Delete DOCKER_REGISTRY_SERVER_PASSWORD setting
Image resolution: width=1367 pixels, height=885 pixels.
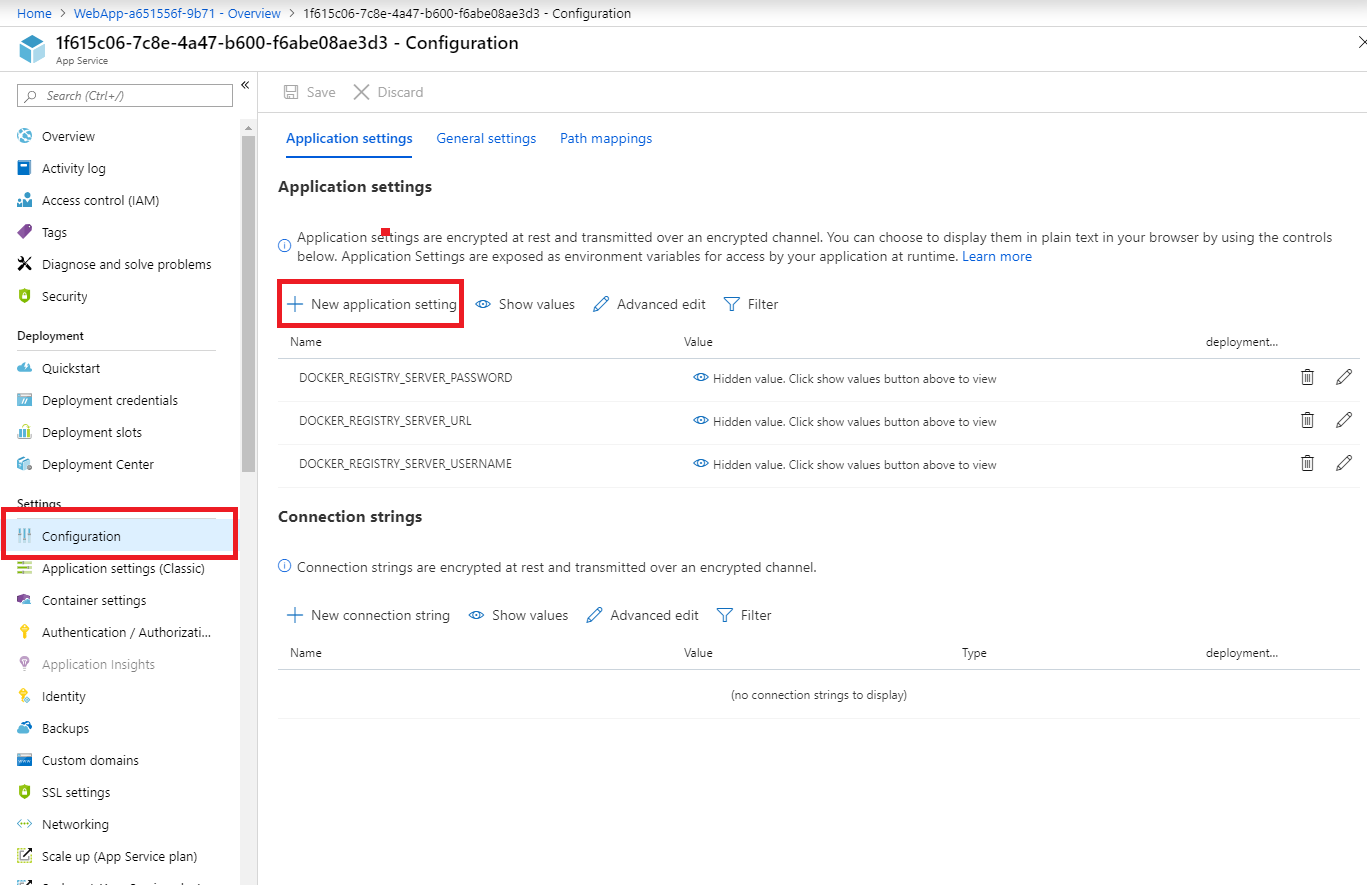point(1307,377)
